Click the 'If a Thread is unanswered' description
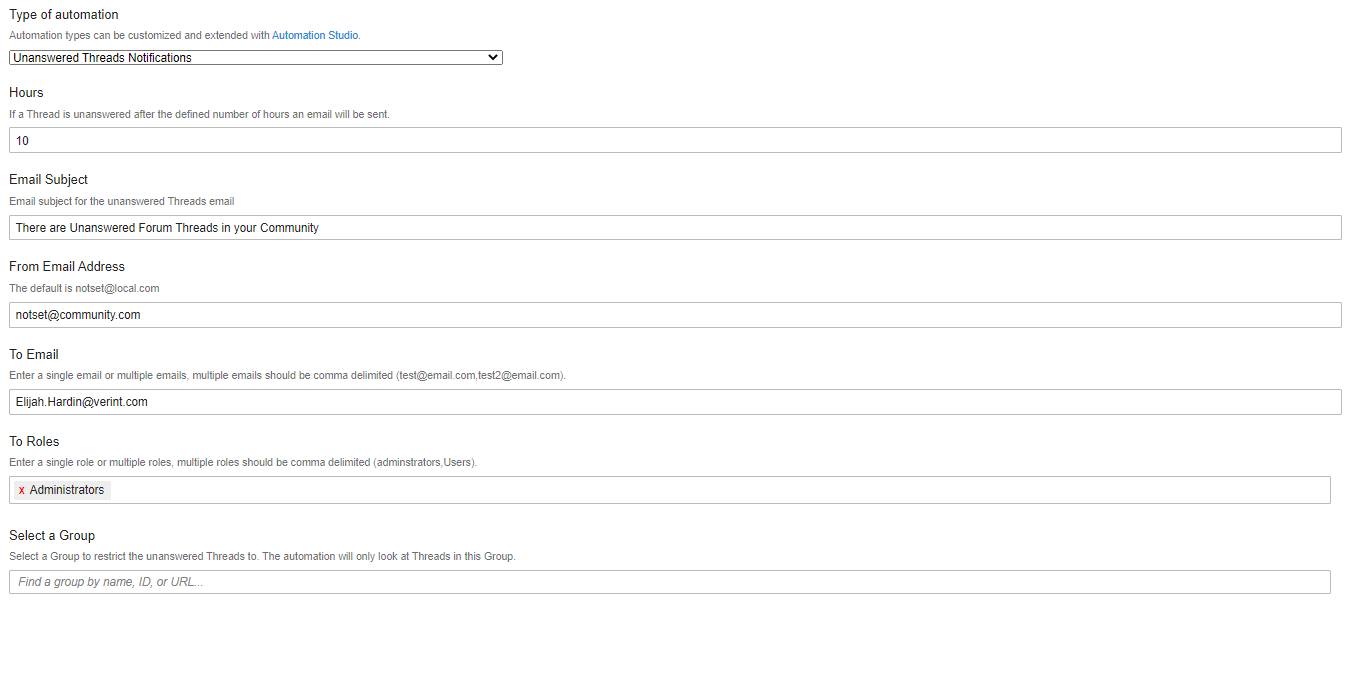 coord(199,114)
